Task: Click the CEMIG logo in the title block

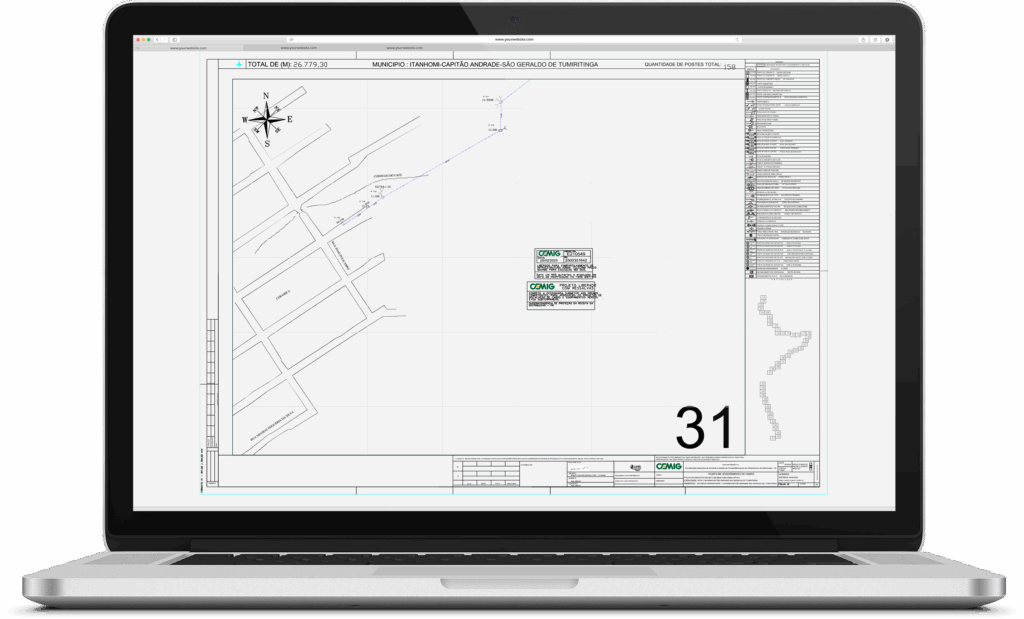Action: [667, 467]
